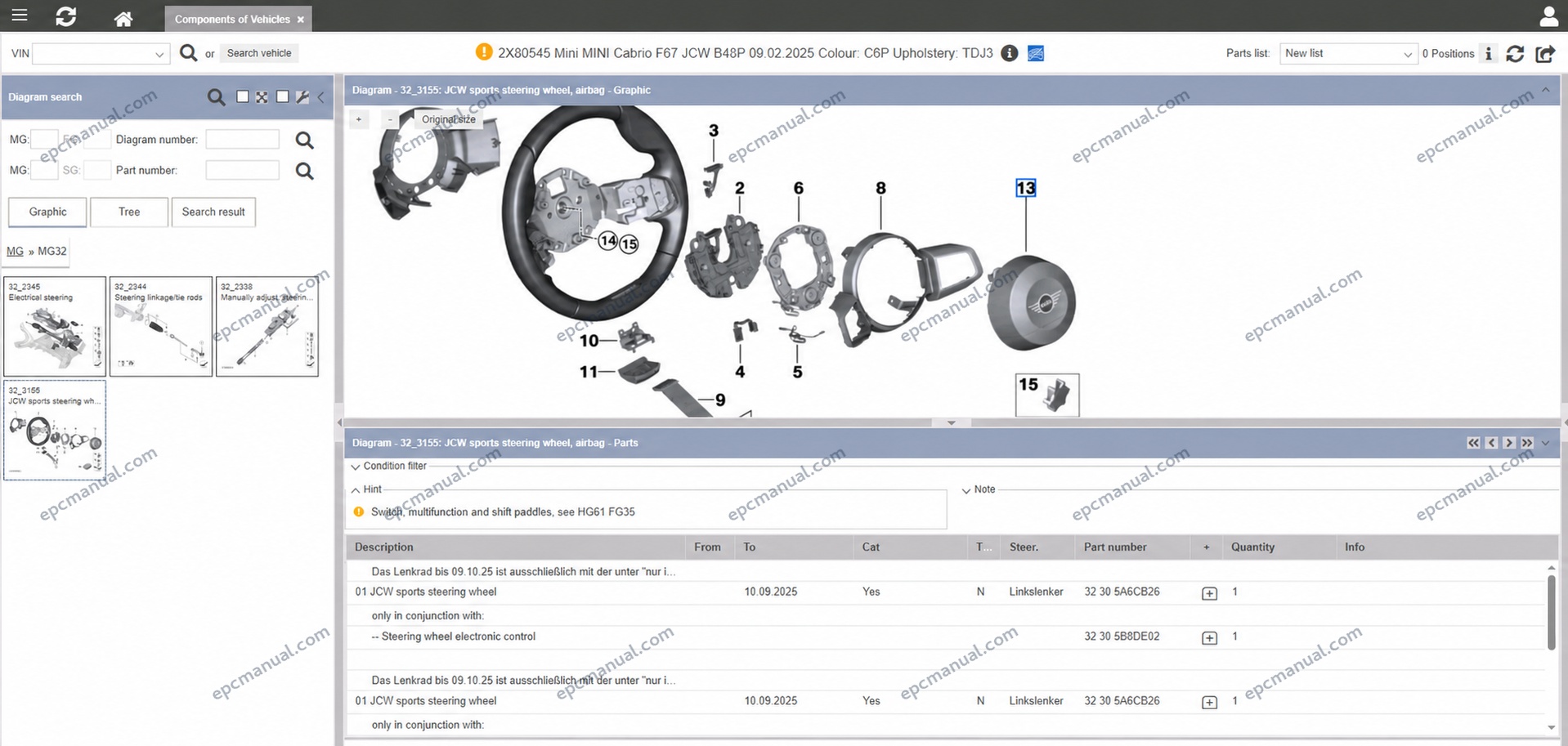This screenshot has width=1568, height=746.
Task: Navigate to MG breadcrumb link
Action: coord(15,251)
